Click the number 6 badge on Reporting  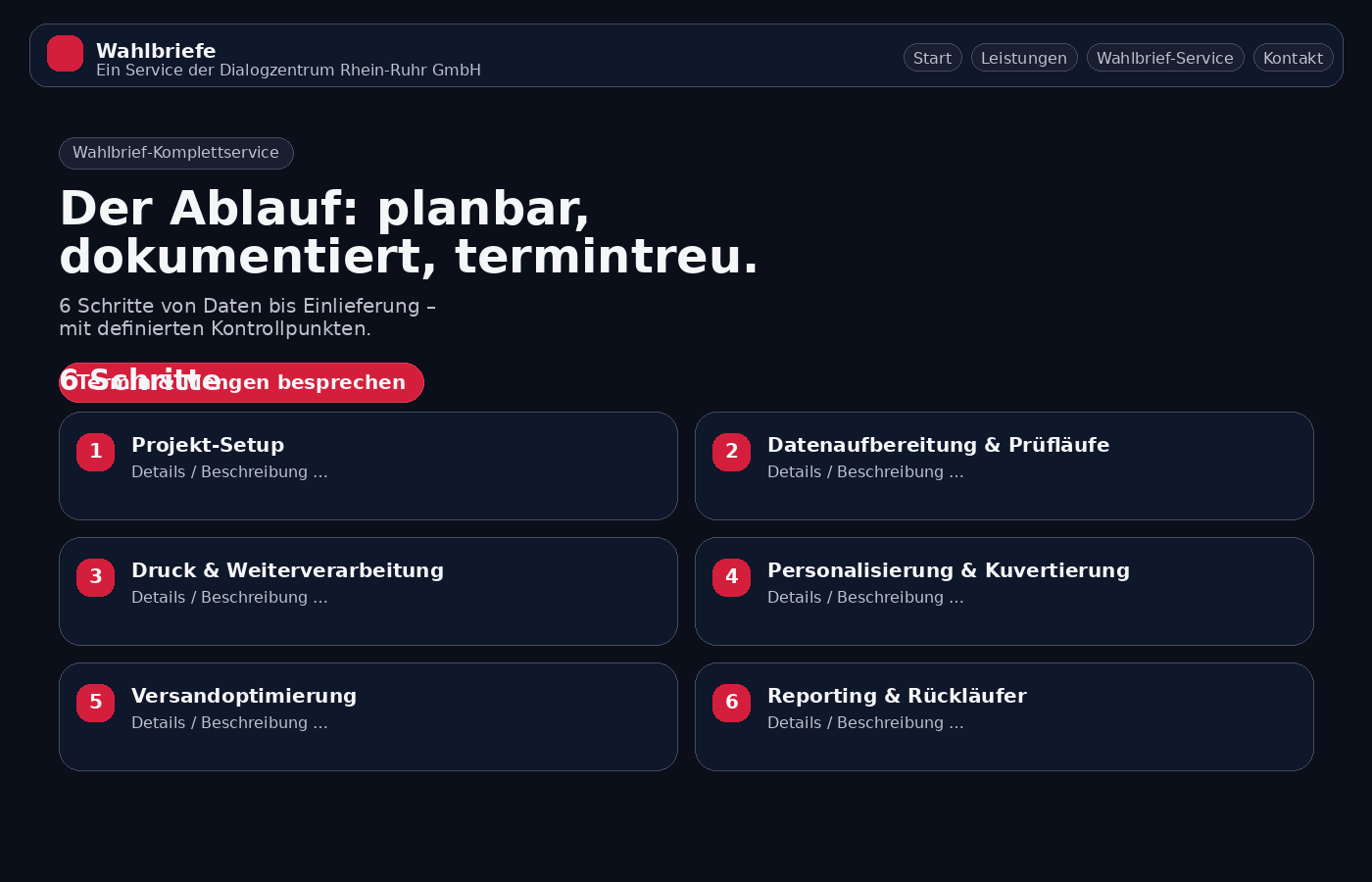point(731,703)
